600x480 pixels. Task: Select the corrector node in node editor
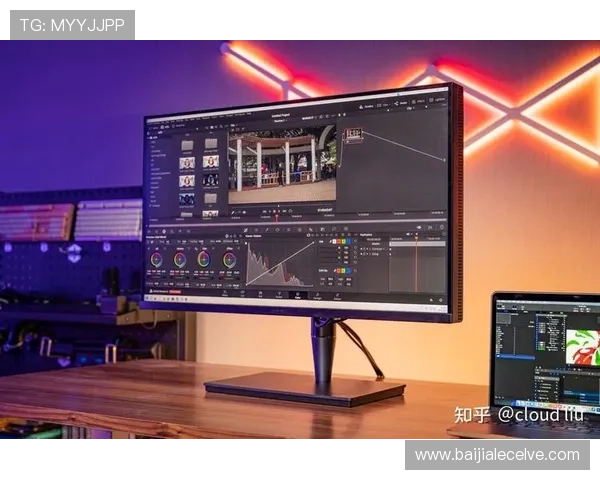point(353,134)
